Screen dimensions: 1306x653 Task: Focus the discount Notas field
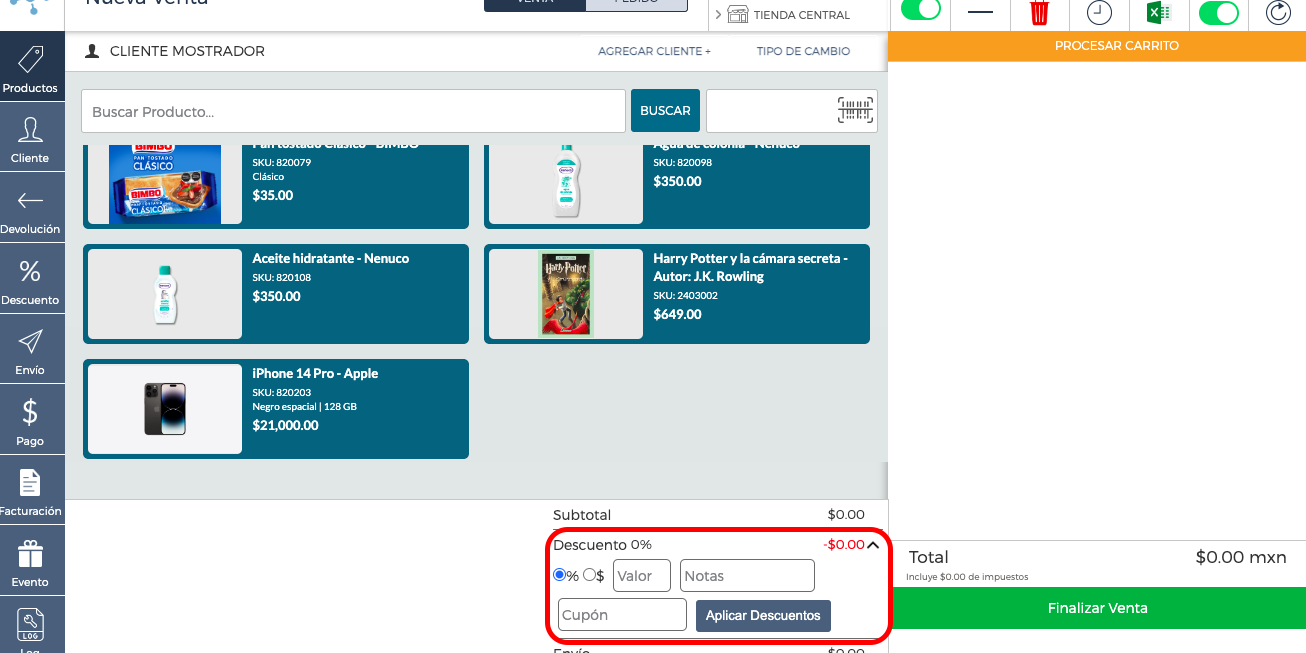point(747,576)
